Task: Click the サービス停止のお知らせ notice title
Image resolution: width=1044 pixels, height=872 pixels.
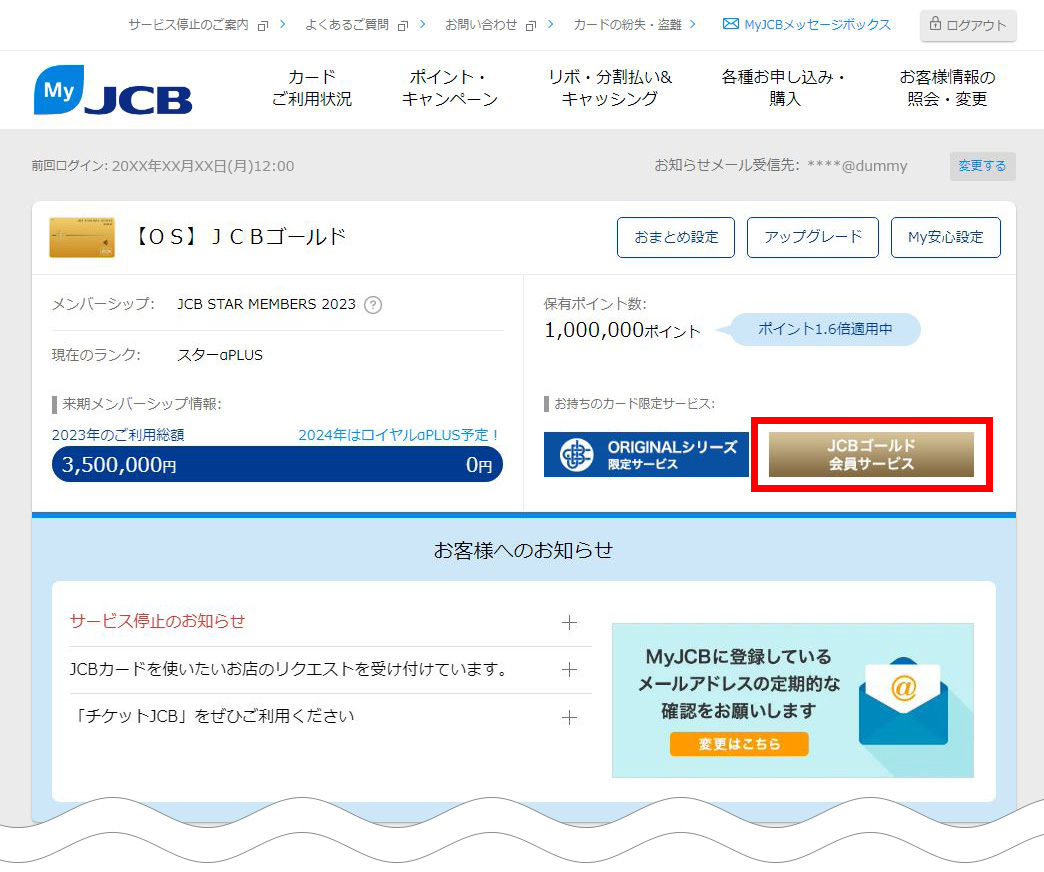Action: pos(158,621)
